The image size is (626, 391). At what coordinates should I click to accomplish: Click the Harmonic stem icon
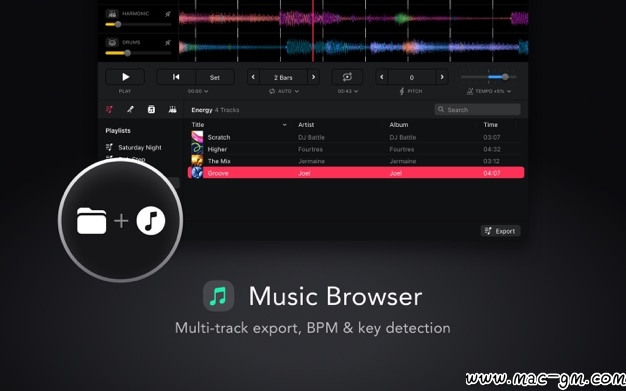(112, 14)
